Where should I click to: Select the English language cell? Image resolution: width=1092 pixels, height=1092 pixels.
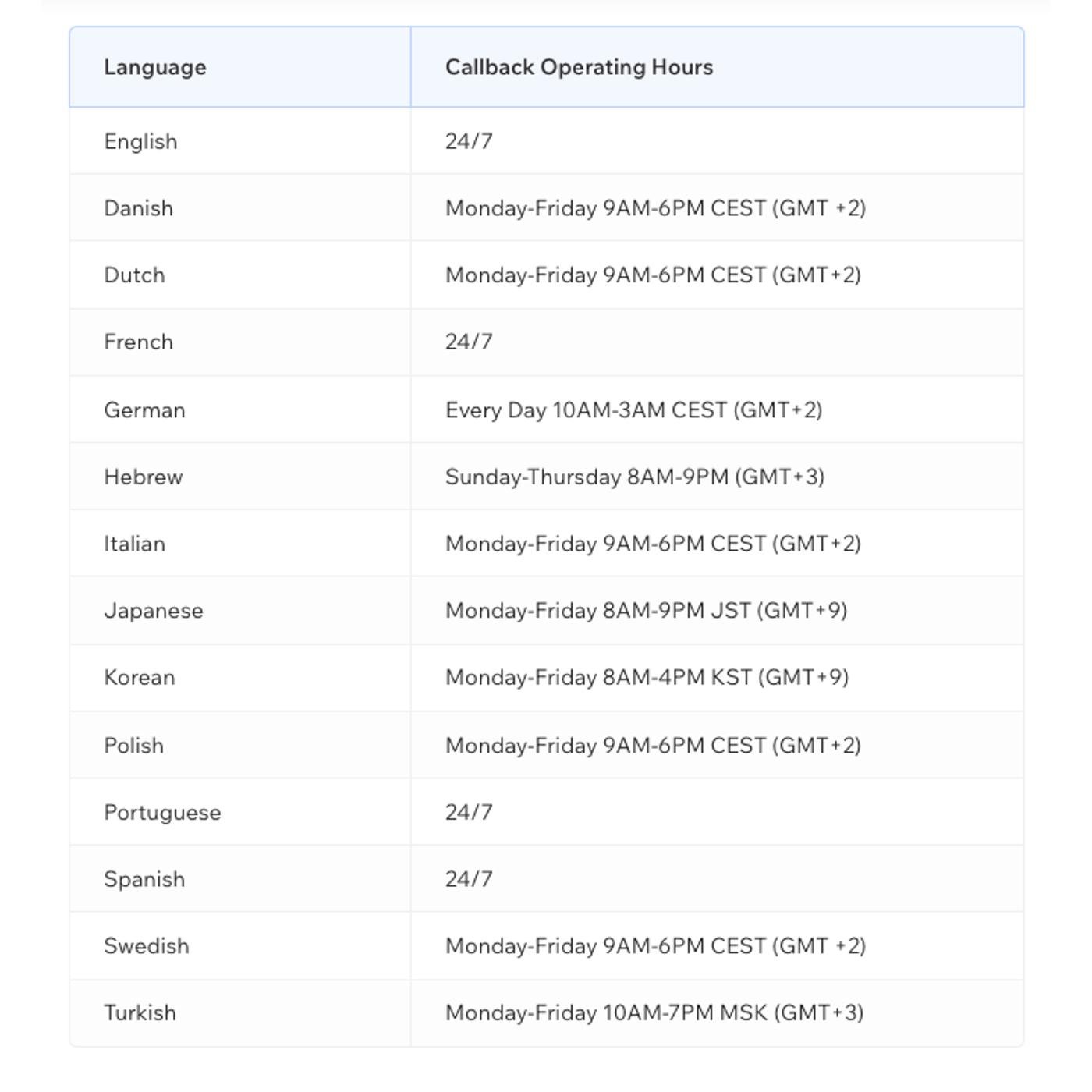pyautogui.click(x=240, y=141)
